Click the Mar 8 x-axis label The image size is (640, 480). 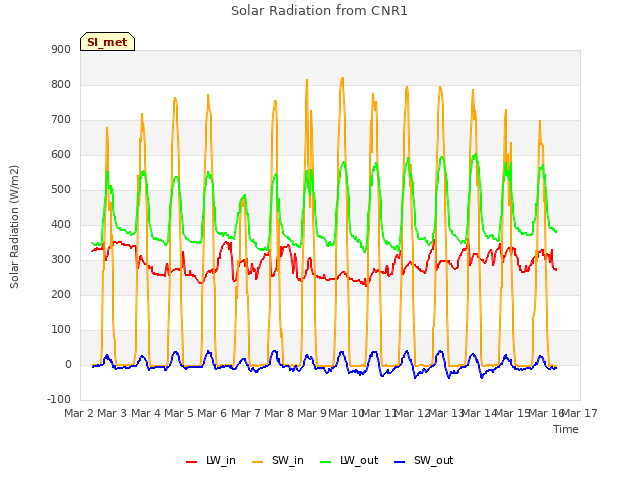(x=279, y=413)
